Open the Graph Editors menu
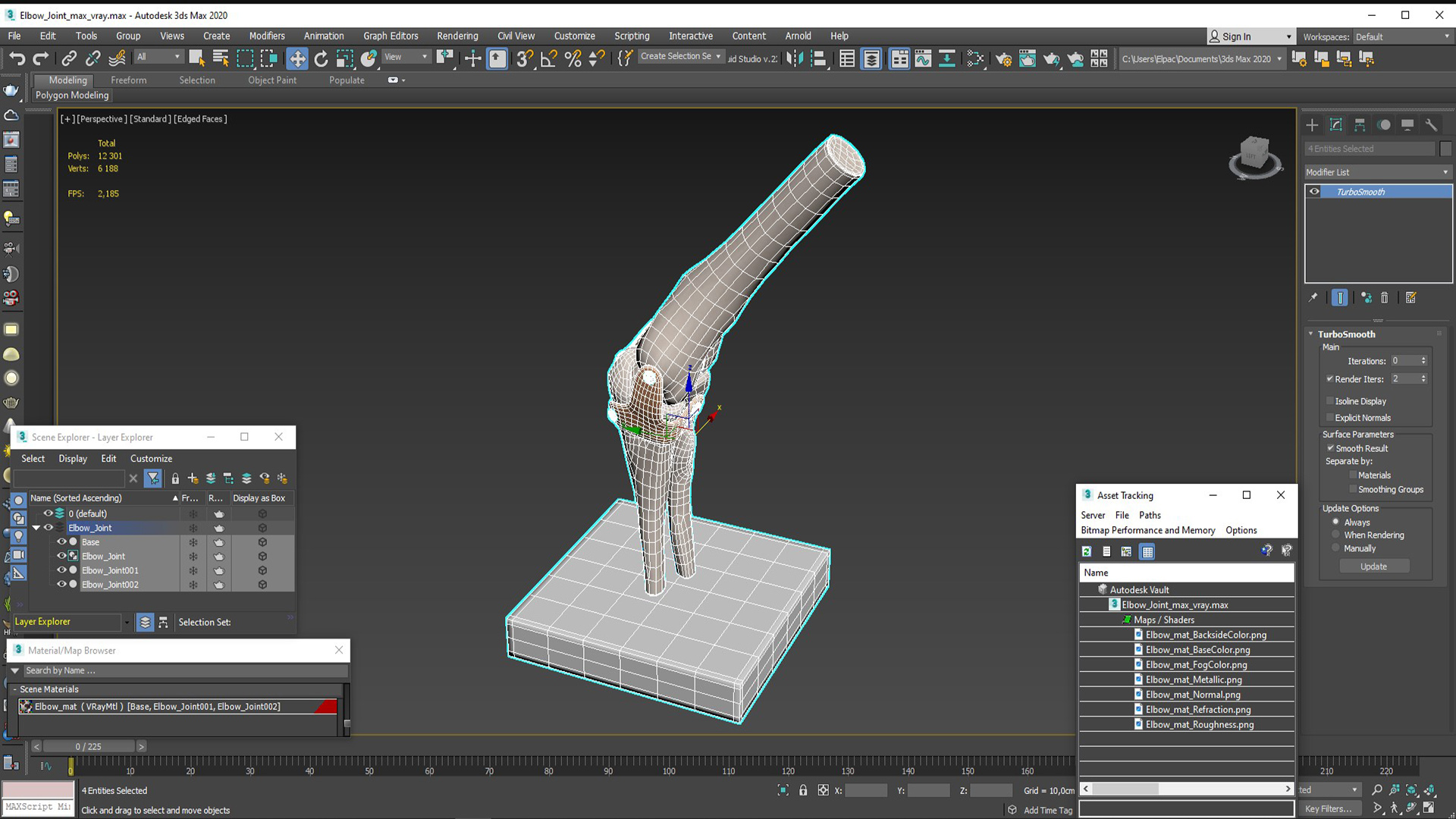This screenshot has width=1456, height=819. pos(391,36)
